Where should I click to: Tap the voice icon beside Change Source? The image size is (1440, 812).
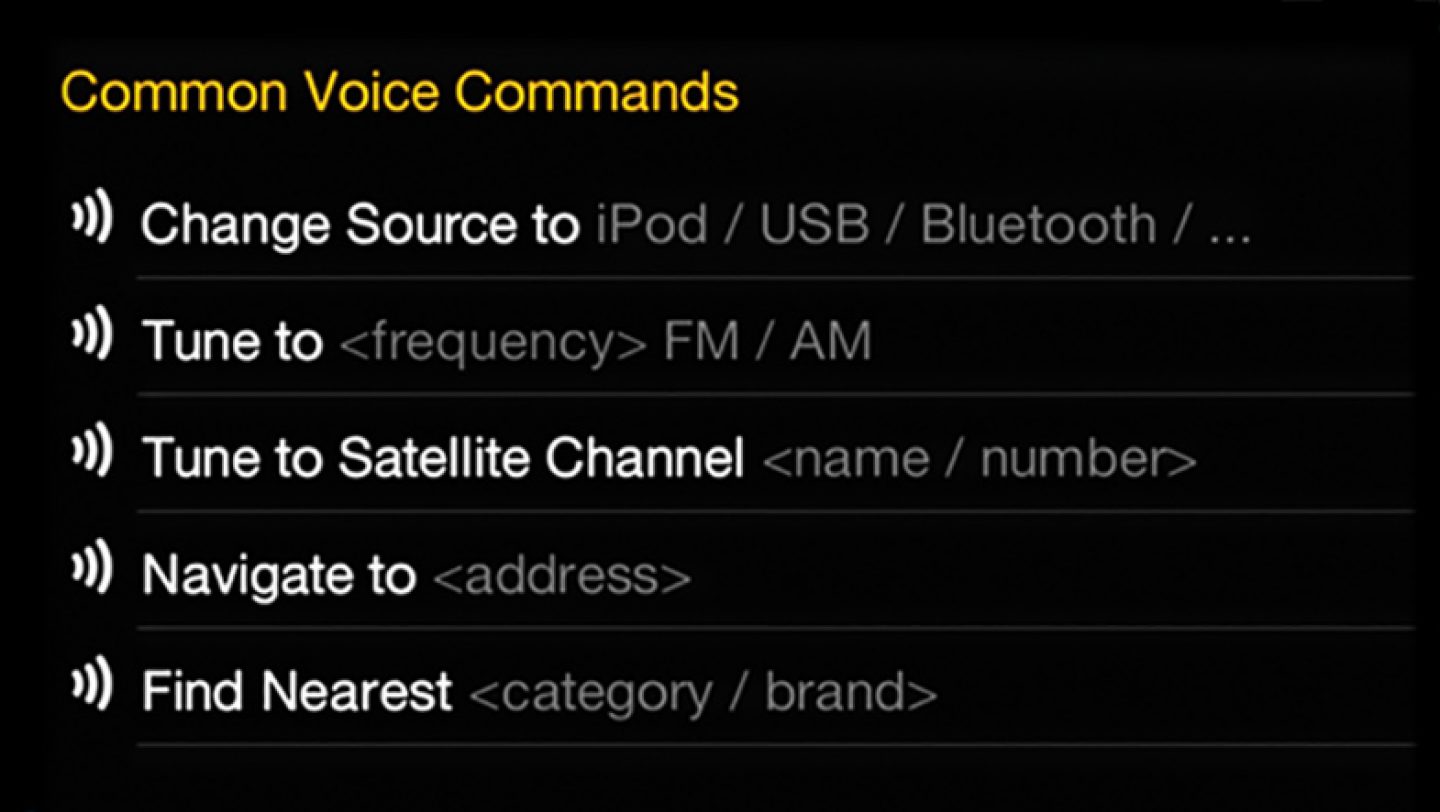click(x=91, y=219)
